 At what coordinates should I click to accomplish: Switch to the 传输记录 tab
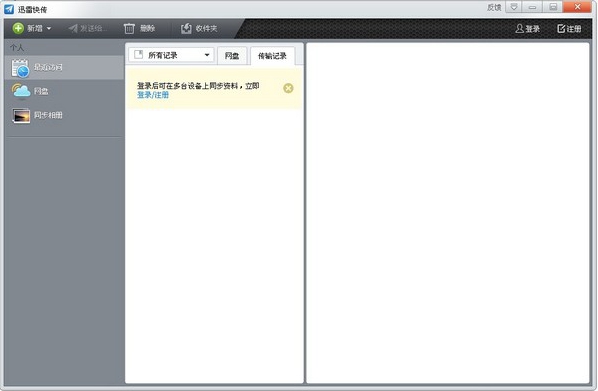(x=272, y=56)
